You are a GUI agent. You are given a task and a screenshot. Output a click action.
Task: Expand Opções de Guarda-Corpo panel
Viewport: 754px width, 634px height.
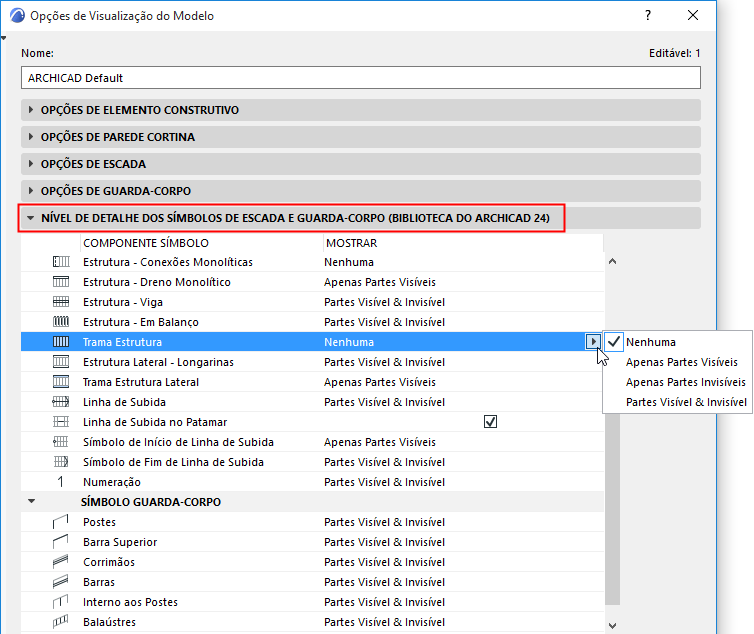click(31, 190)
